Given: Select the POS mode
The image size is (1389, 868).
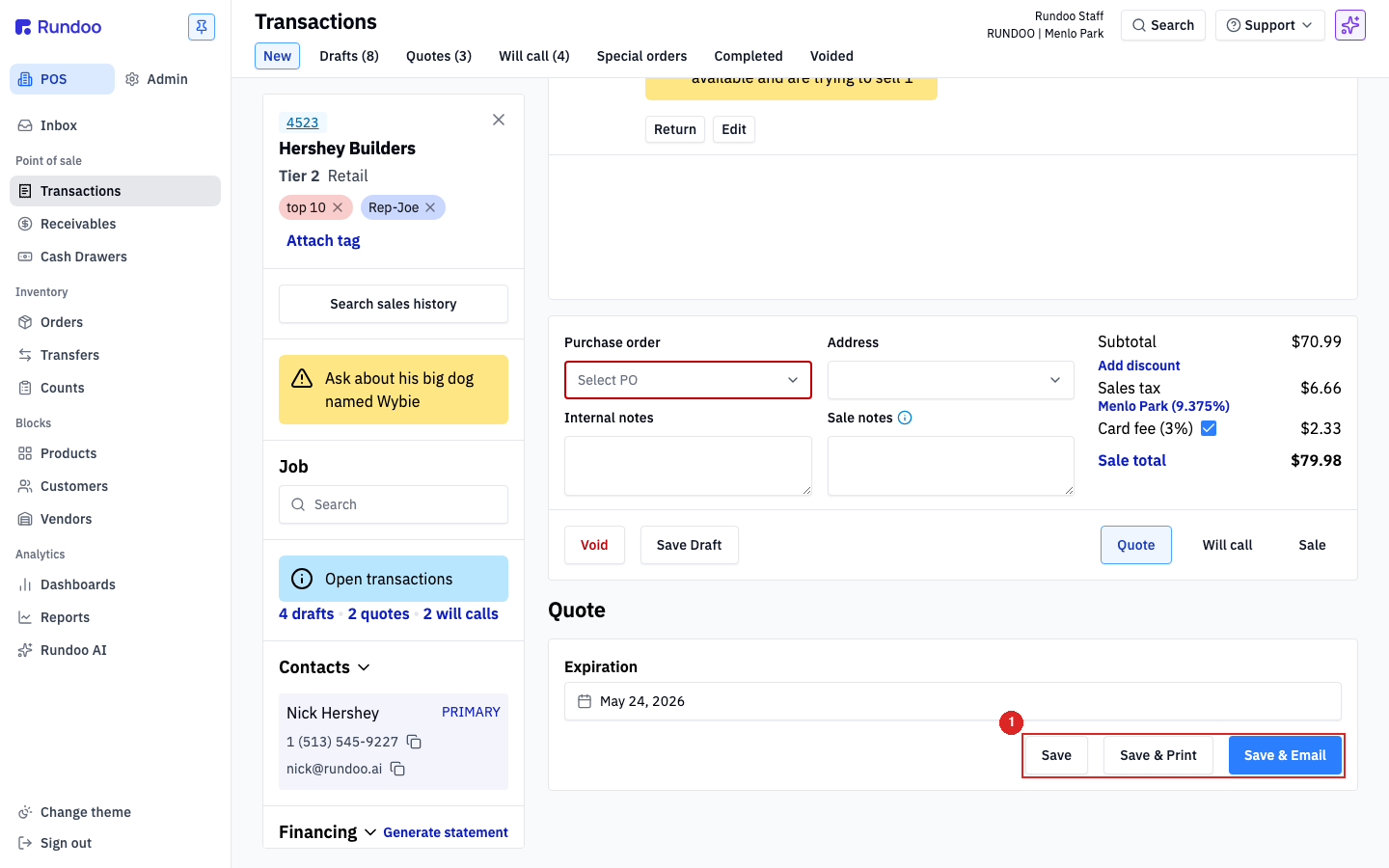Looking at the screenshot, I should (62, 79).
